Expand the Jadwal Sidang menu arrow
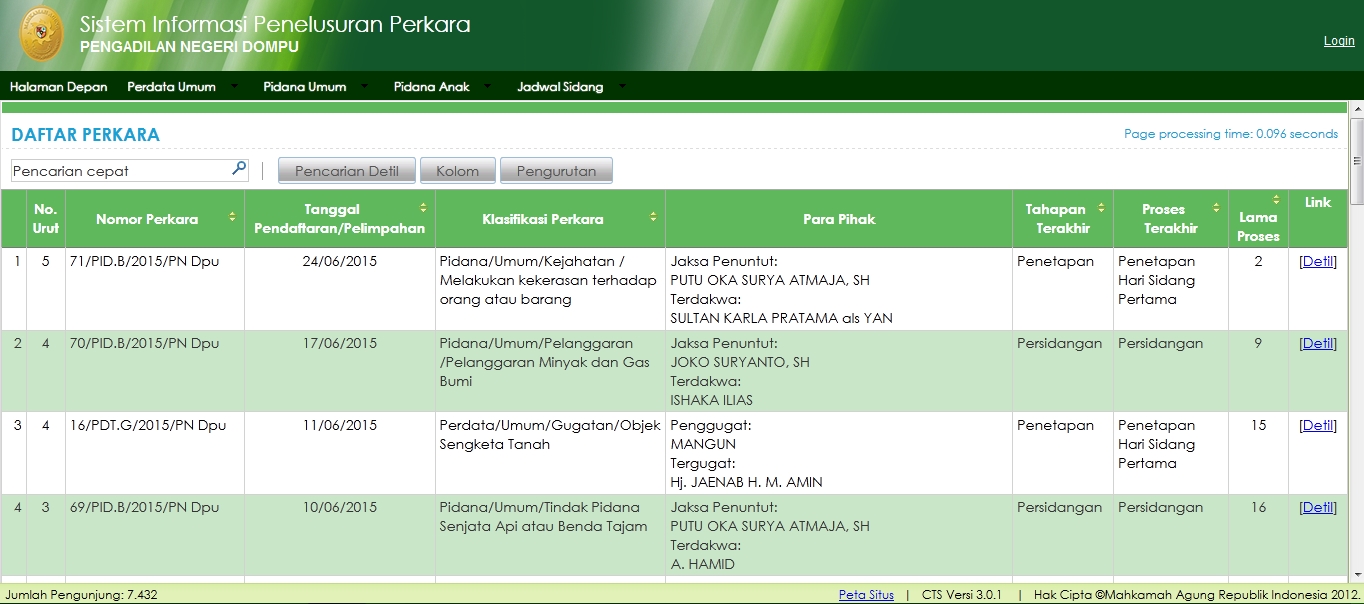 tap(622, 86)
